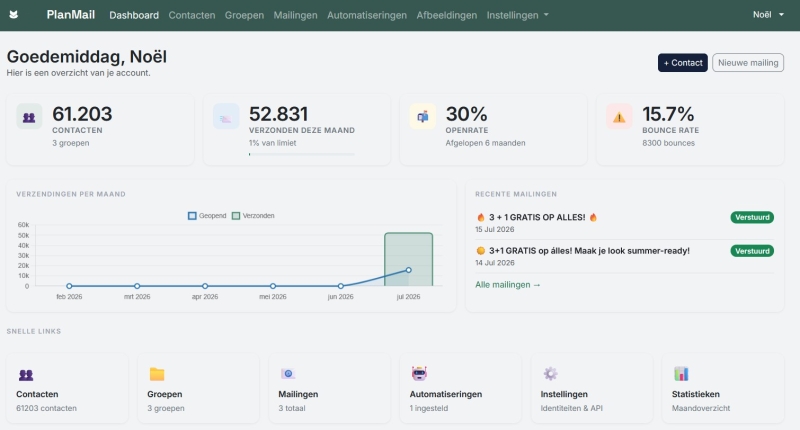Click the jul 2026 Verzonden bar
Image resolution: width=800 pixels, height=430 pixels.
tap(408, 259)
